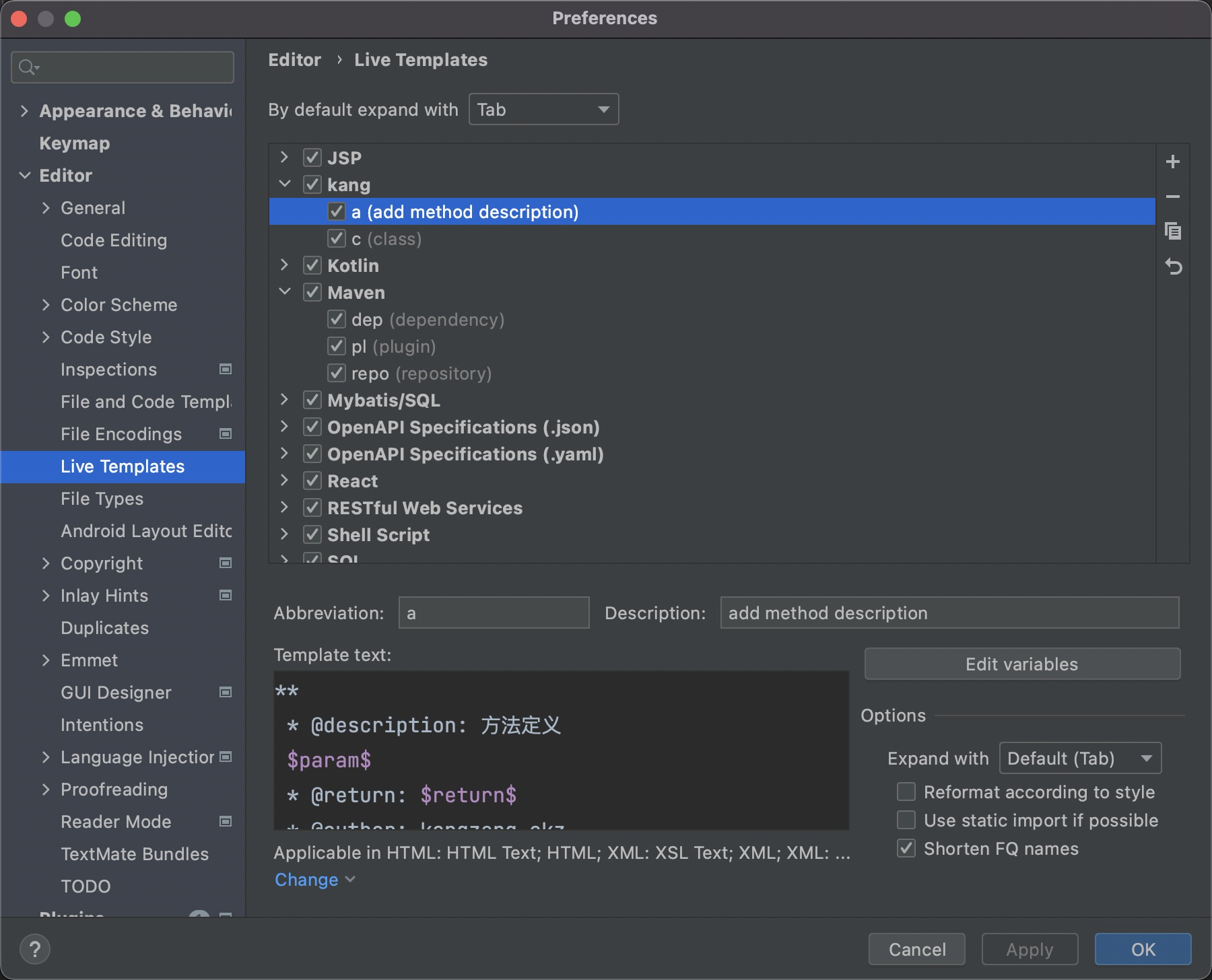Uncheck the 'c (class)' template checkbox

click(x=336, y=238)
